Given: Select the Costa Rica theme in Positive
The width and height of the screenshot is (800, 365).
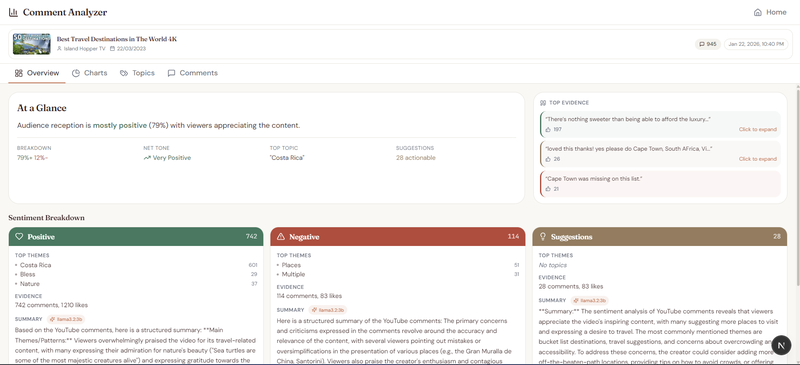Looking at the screenshot, I should (x=136, y=265).
